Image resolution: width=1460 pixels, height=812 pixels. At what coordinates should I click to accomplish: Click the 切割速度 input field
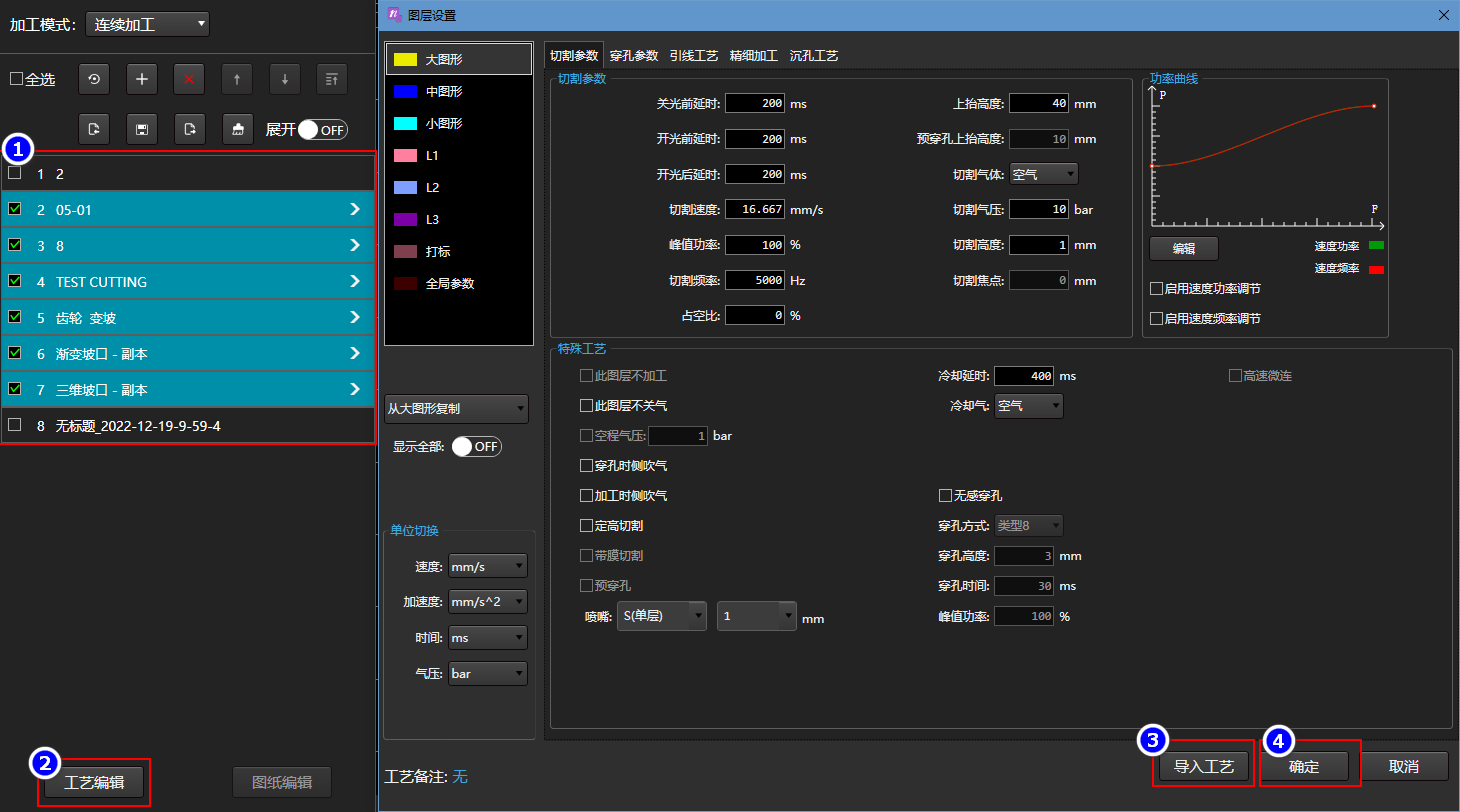coord(756,210)
